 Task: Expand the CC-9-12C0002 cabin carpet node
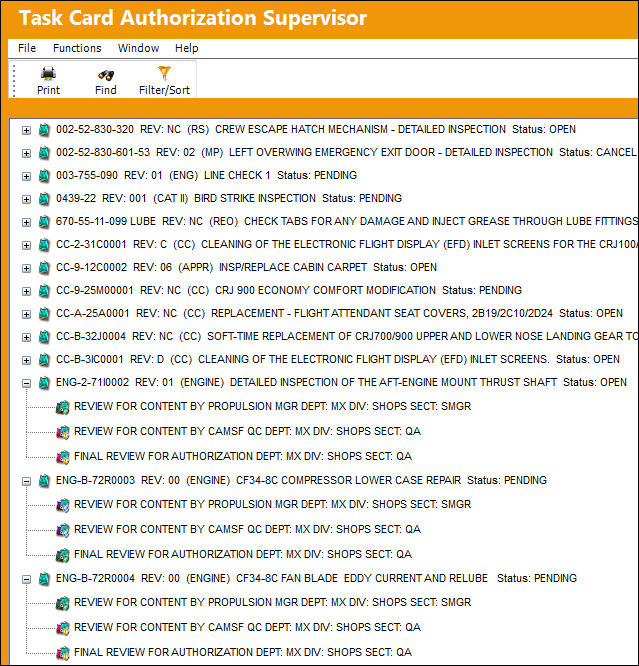coord(26,268)
